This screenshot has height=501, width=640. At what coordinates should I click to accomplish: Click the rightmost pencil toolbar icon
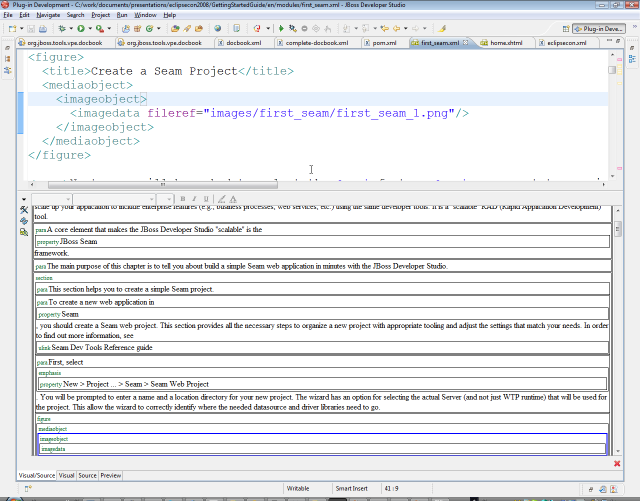point(442,29)
